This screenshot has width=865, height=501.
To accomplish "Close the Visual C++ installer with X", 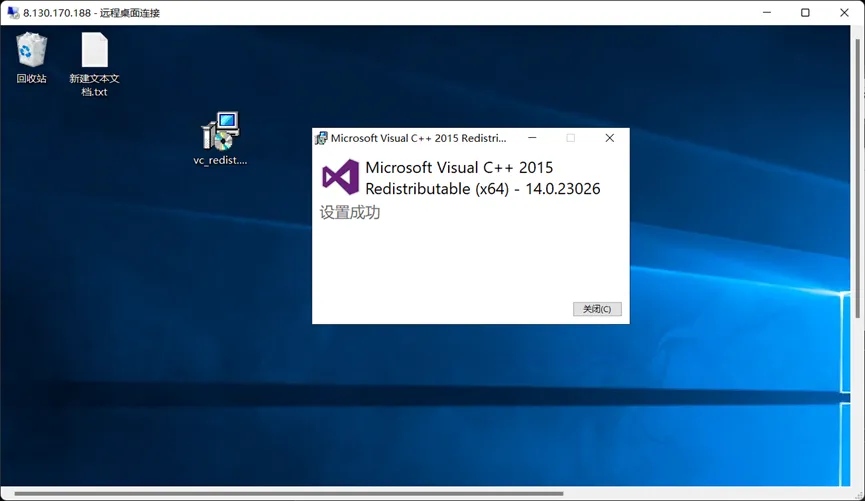I will [610, 138].
